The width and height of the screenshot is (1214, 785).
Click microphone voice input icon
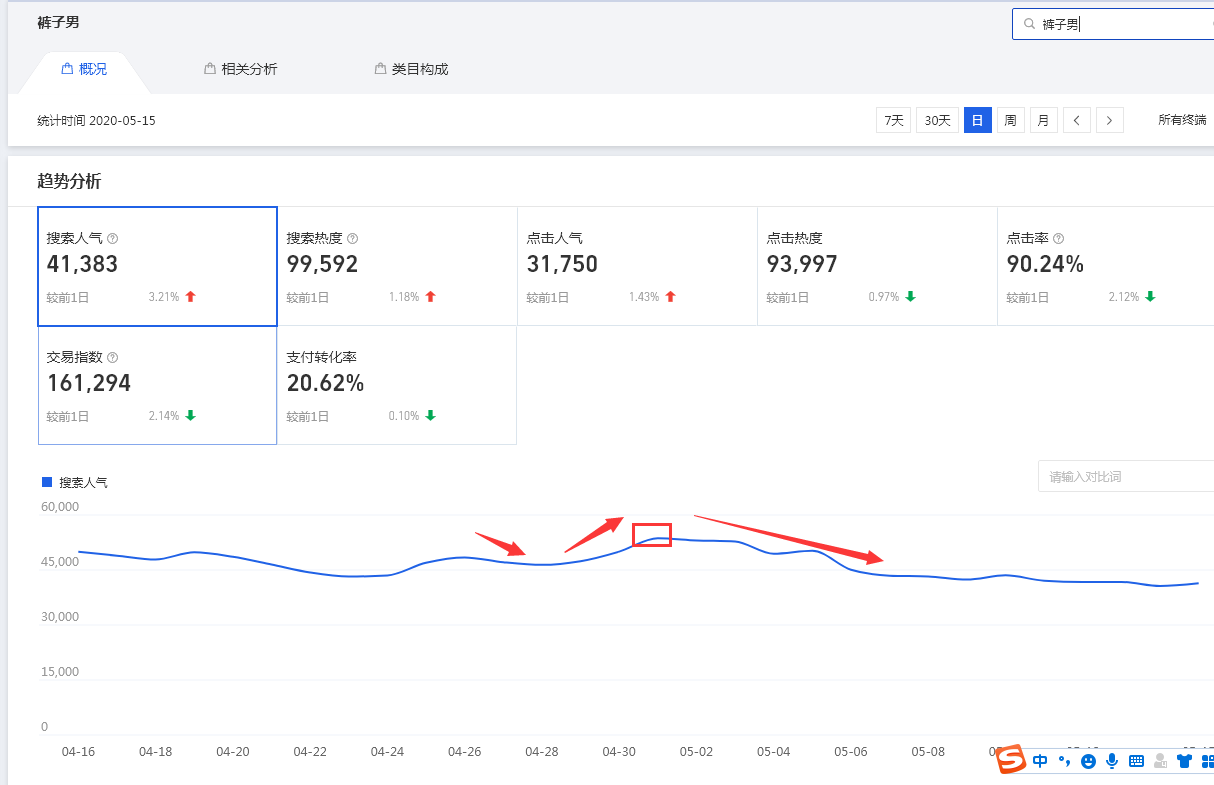1112,761
